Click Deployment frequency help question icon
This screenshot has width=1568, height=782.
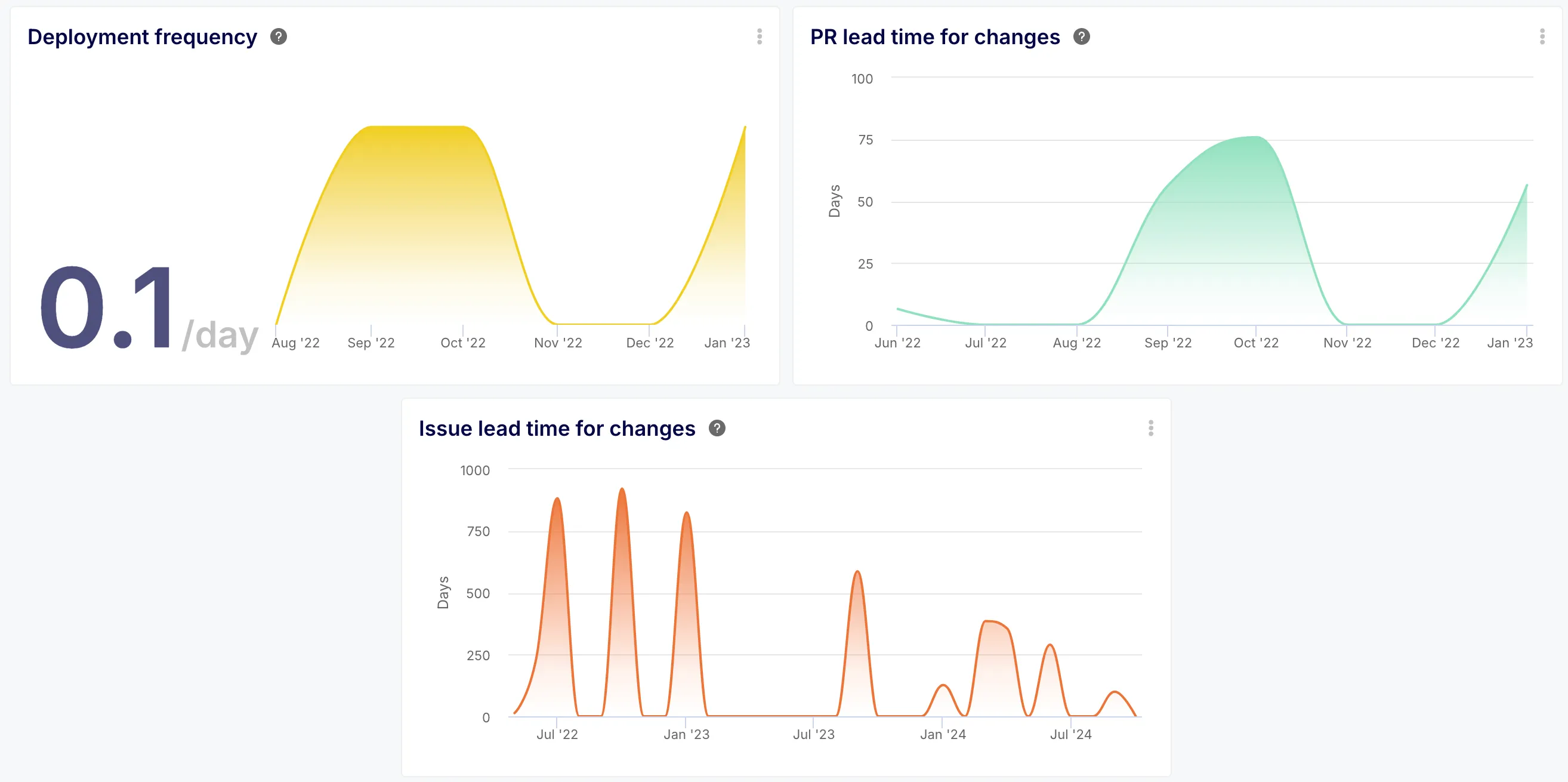pyautogui.click(x=278, y=36)
